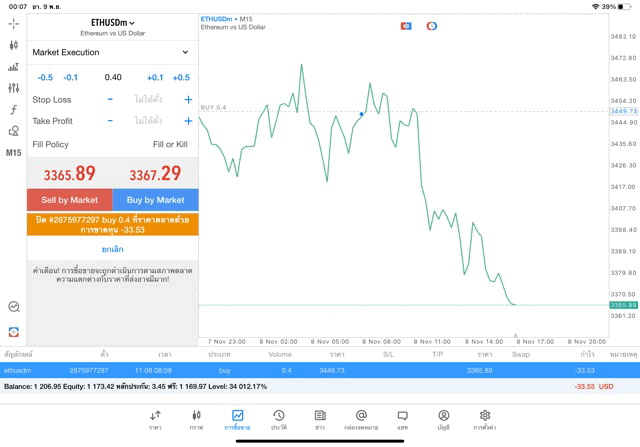
Task: Open the Account profile icon
Action: pyautogui.click(x=443, y=419)
